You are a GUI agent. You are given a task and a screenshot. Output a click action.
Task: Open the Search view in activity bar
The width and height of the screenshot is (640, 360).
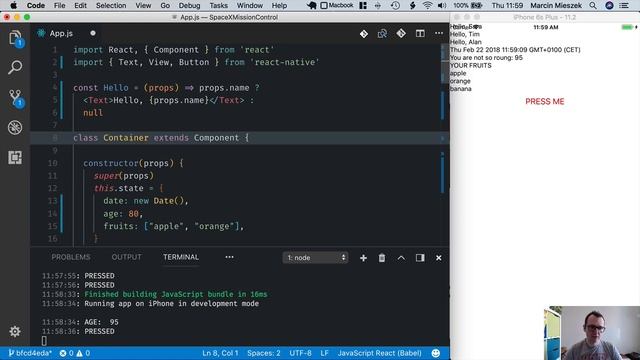coord(15,67)
